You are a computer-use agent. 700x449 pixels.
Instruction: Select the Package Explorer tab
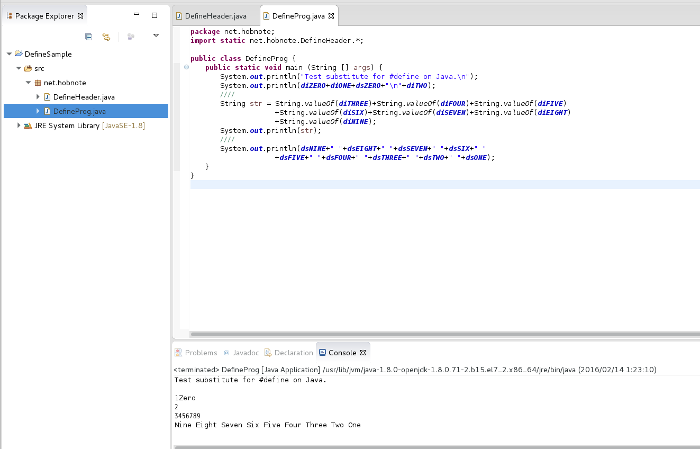45,16
